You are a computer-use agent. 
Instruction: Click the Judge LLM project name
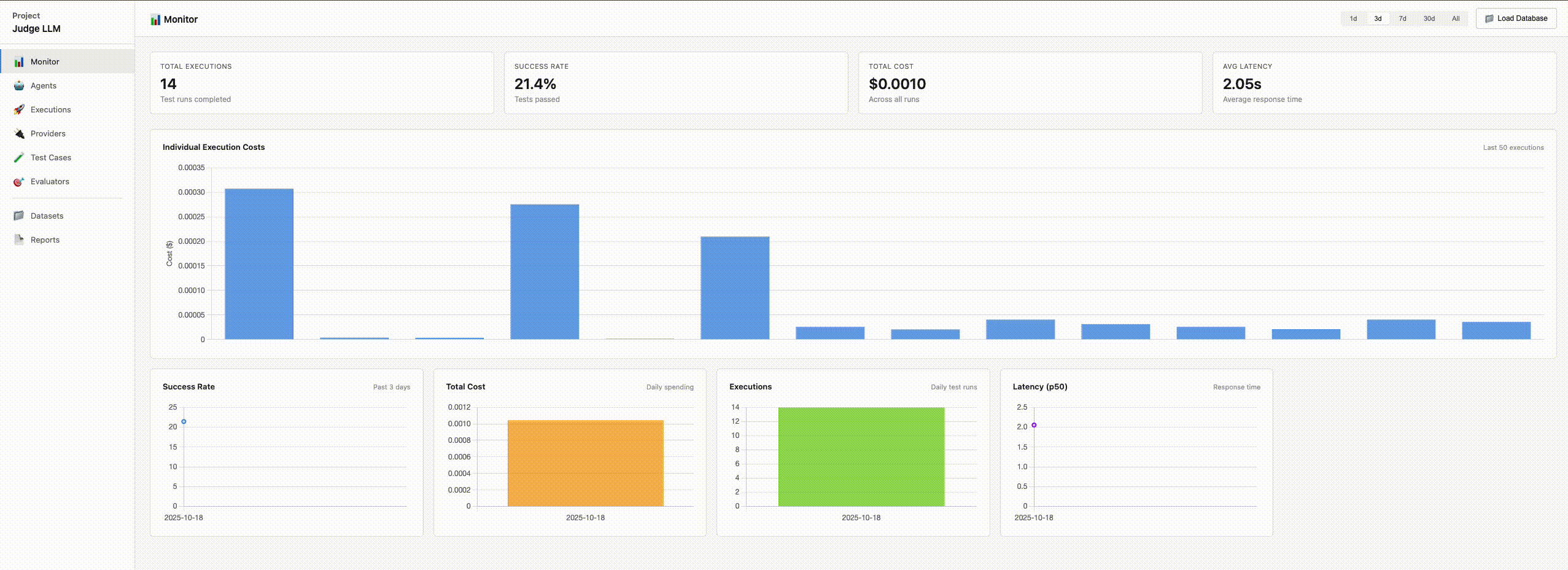click(36, 29)
